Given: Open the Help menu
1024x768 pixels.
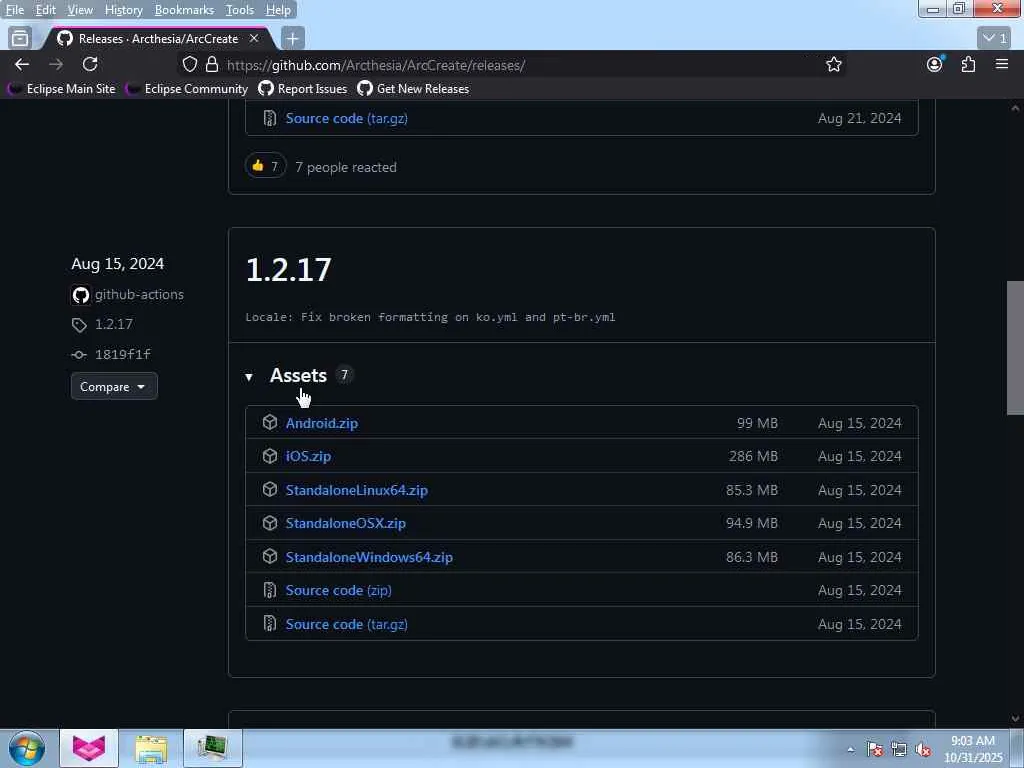Looking at the screenshot, I should pyautogui.click(x=278, y=10).
